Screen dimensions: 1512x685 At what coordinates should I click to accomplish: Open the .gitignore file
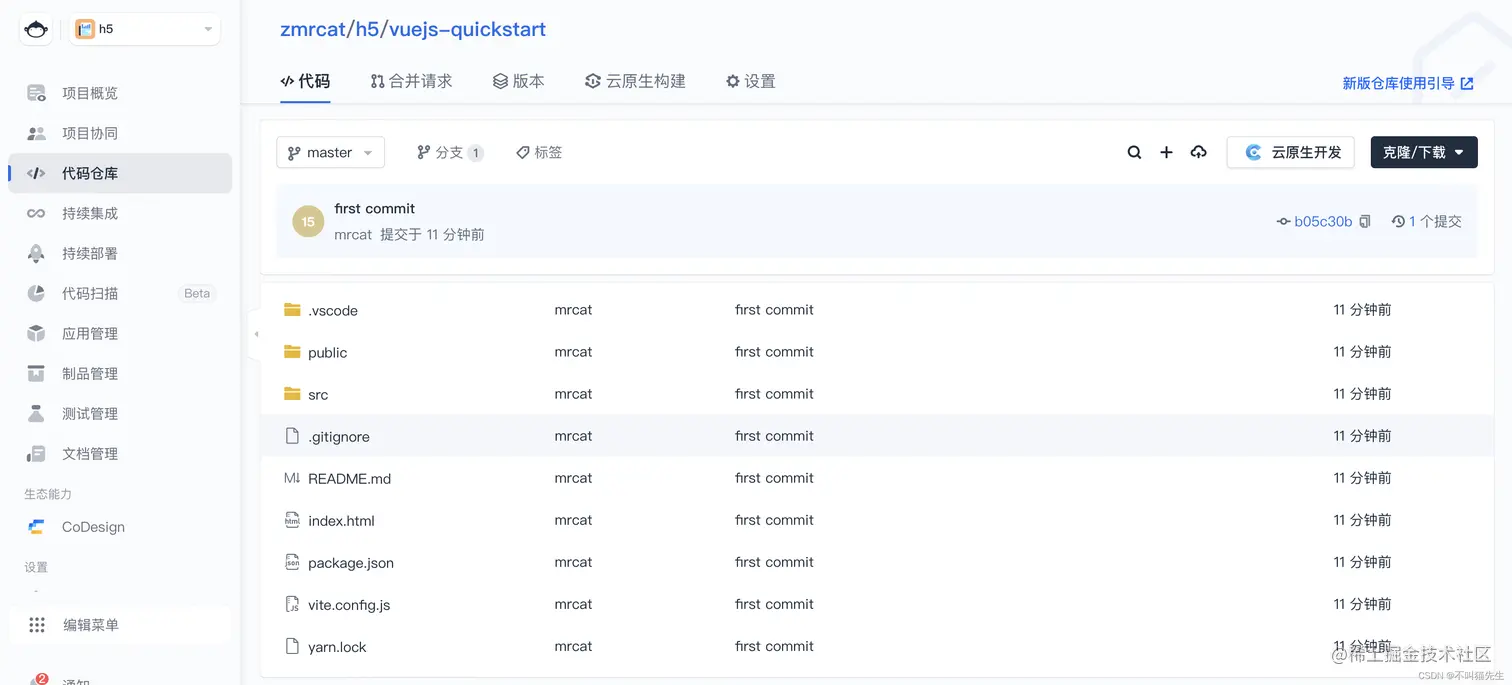pyautogui.click(x=339, y=437)
